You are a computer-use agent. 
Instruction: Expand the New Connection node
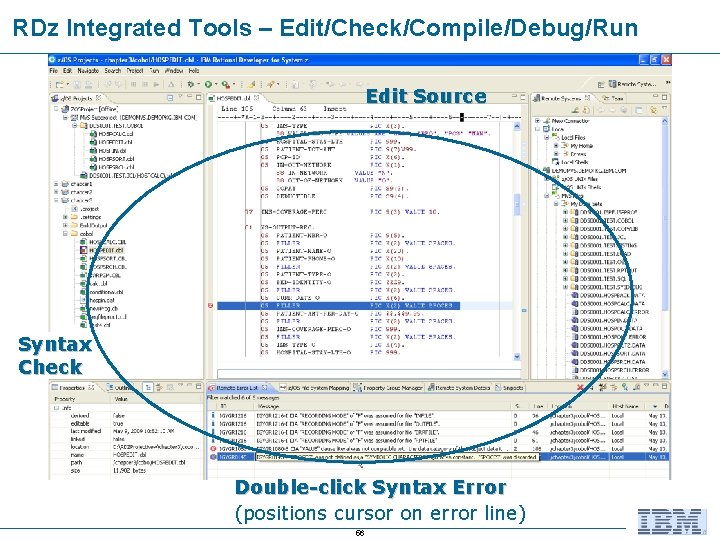[537, 121]
